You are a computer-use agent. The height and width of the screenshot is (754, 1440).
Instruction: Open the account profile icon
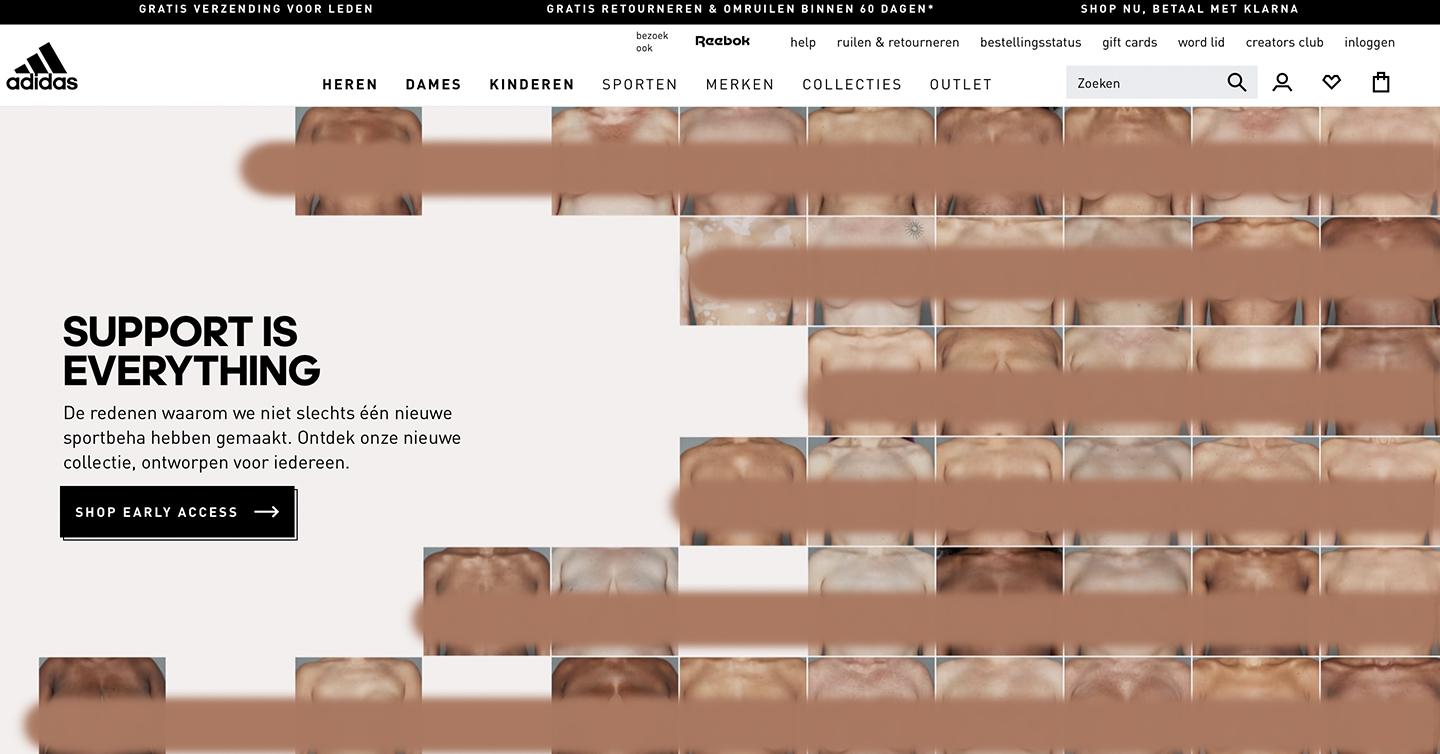pyautogui.click(x=1282, y=82)
